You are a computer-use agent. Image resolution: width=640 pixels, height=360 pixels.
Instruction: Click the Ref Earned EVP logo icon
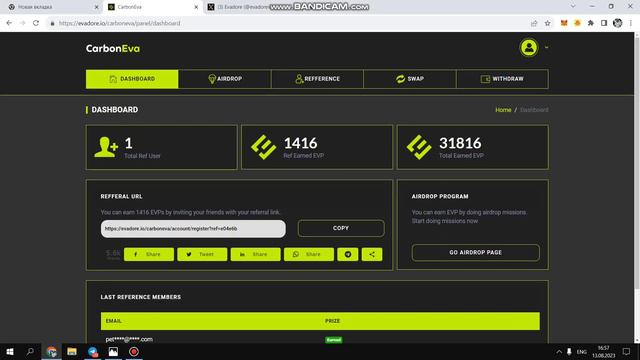263,147
